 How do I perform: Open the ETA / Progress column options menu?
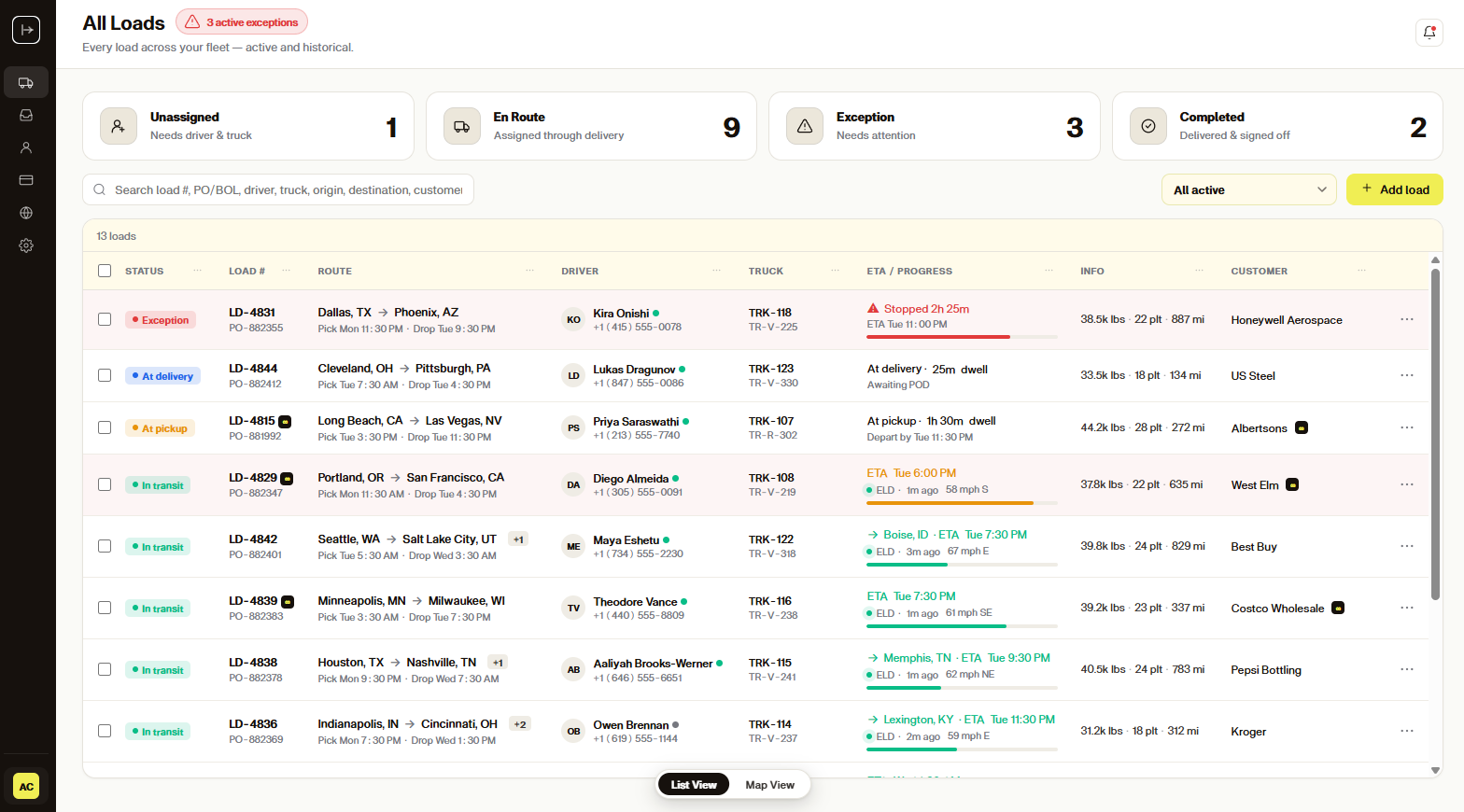click(1049, 271)
